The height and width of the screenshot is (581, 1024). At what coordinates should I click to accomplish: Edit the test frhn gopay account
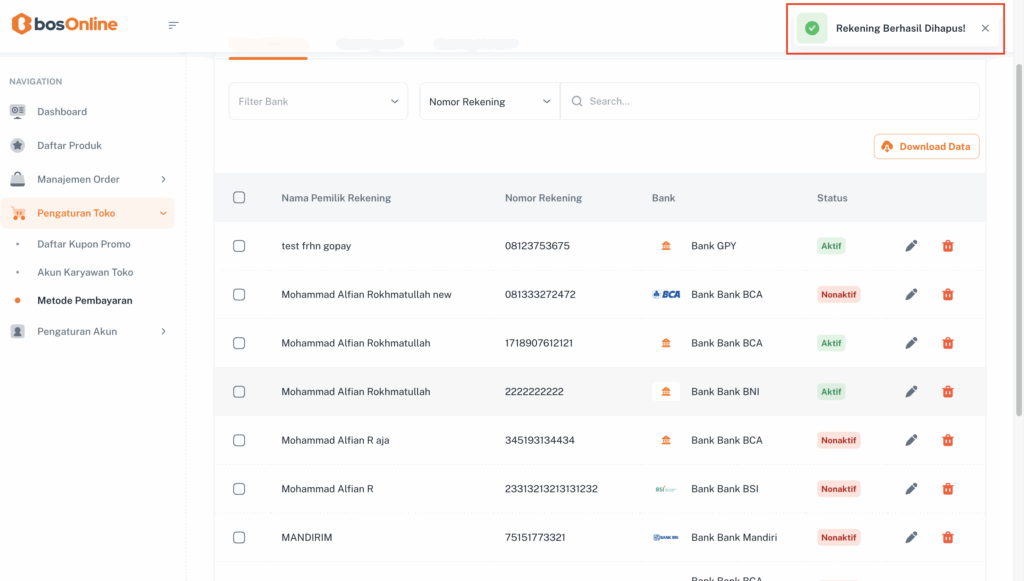(911, 246)
